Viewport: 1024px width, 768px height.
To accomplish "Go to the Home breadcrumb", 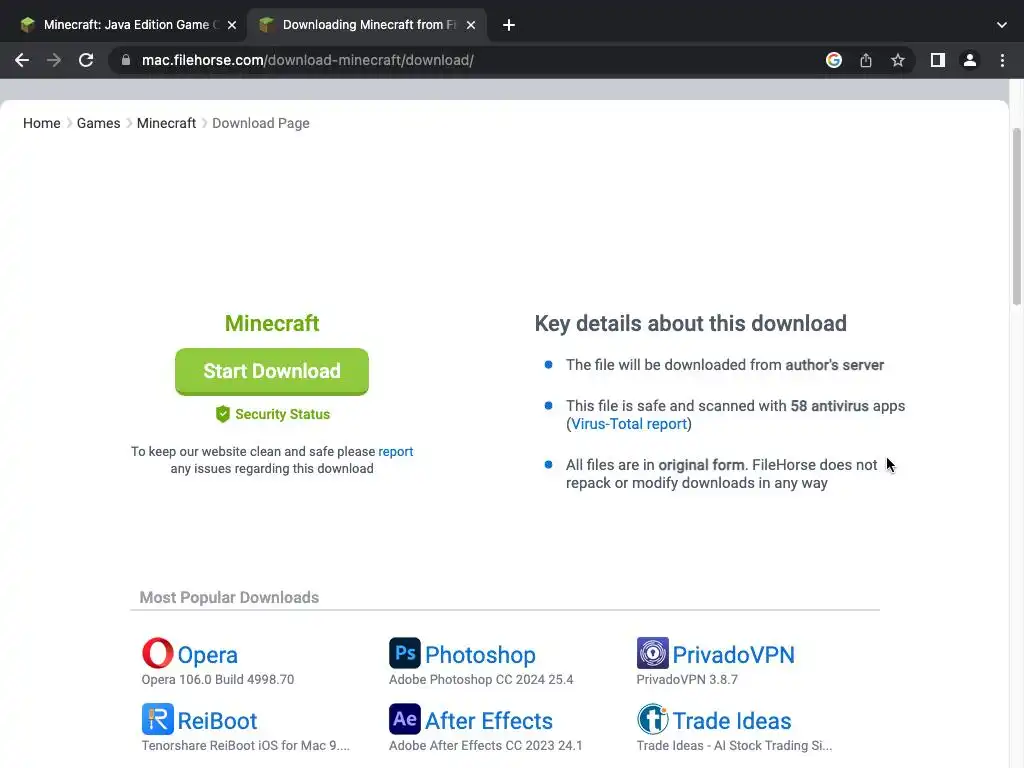I will tap(42, 123).
